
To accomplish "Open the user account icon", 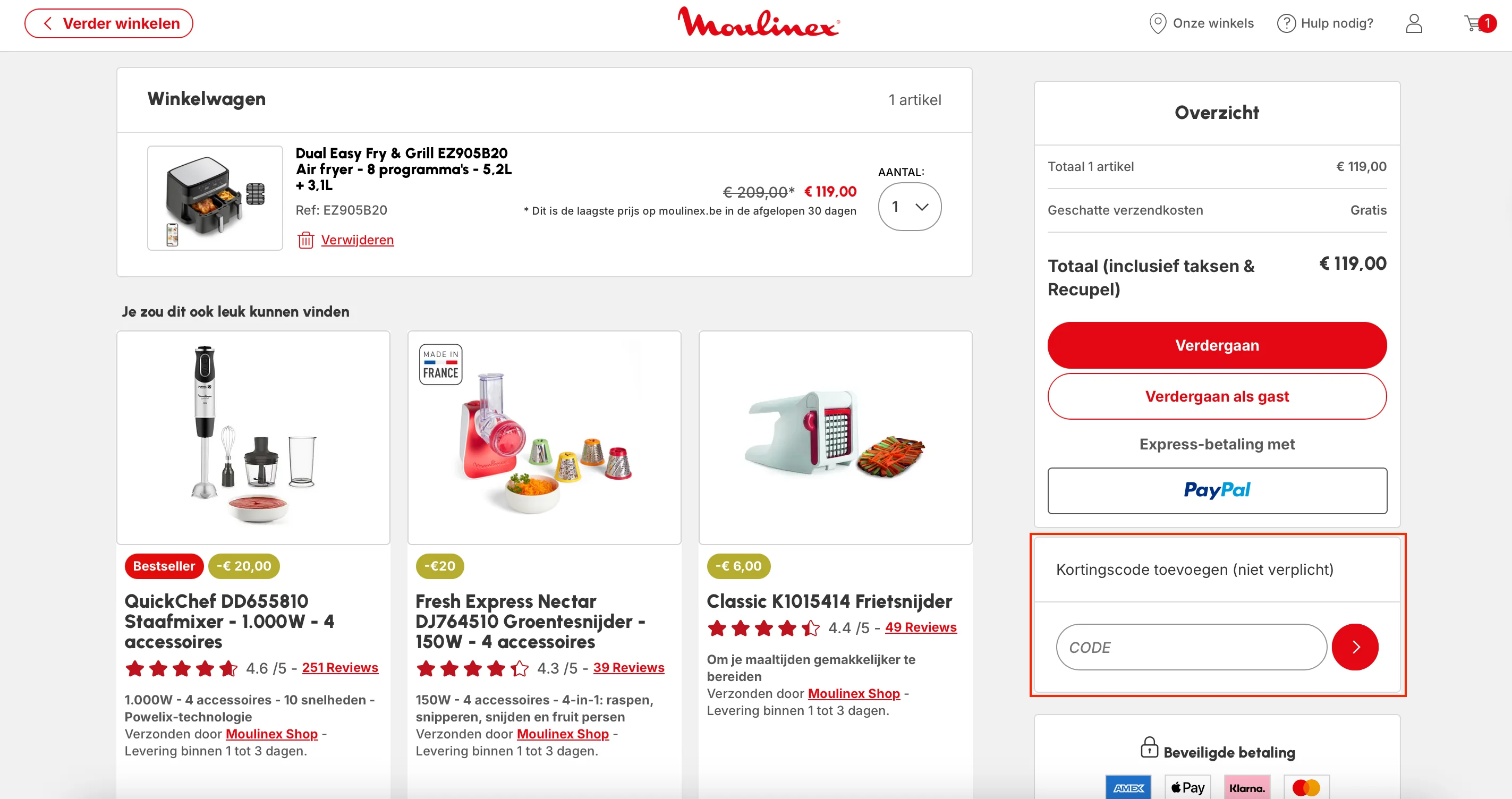I will (x=1414, y=23).
